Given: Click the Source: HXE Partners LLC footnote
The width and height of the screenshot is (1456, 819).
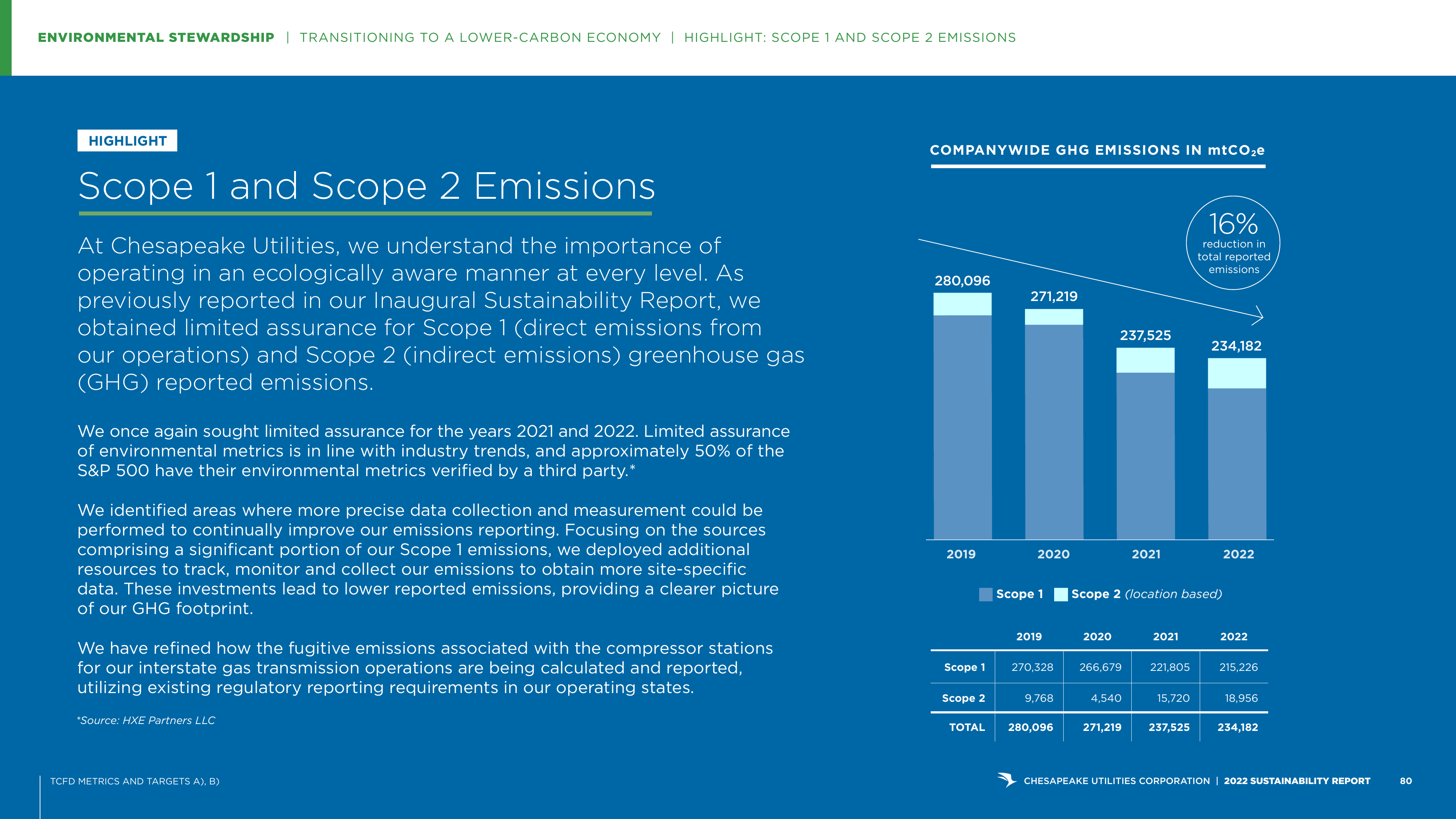Looking at the screenshot, I should [146, 721].
